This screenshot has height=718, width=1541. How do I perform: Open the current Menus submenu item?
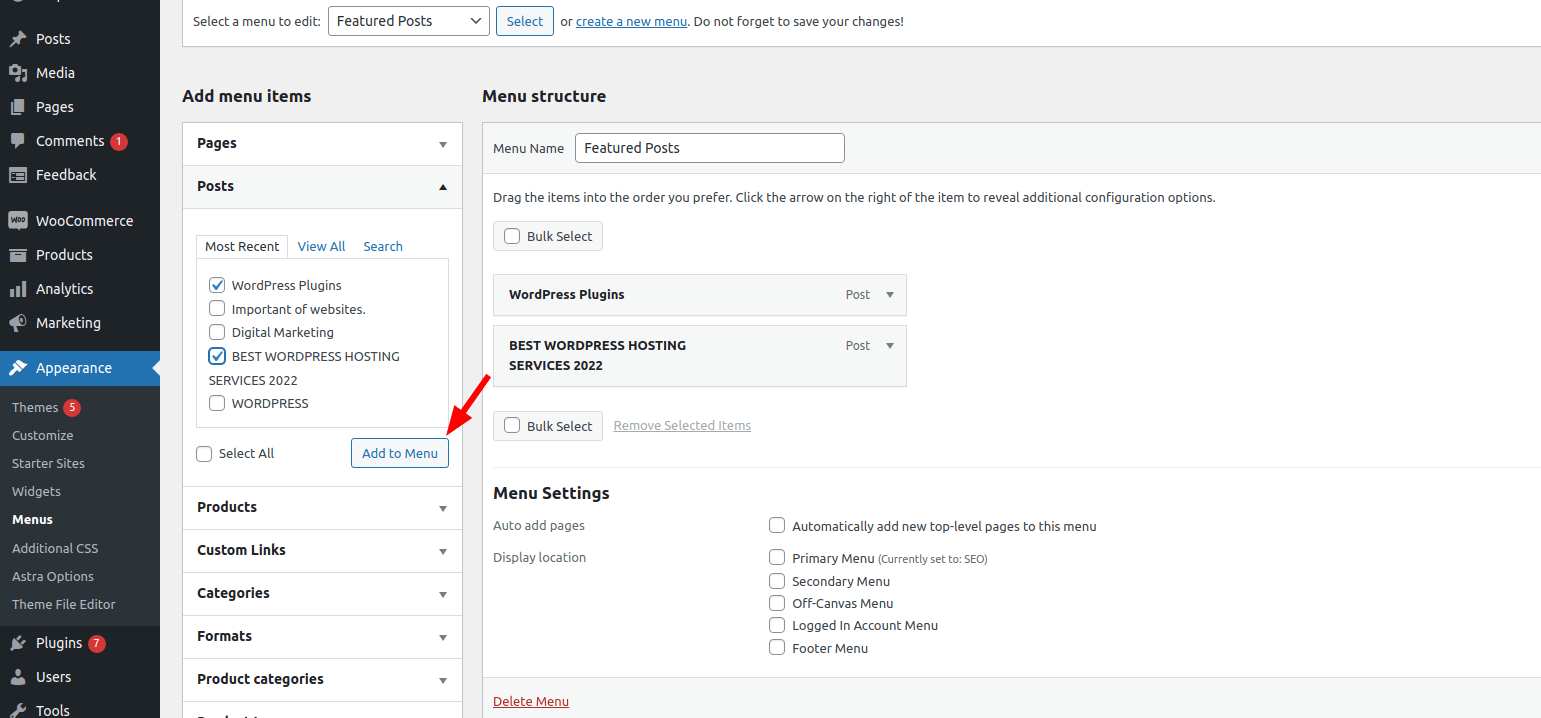pyautogui.click(x=32, y=519)
